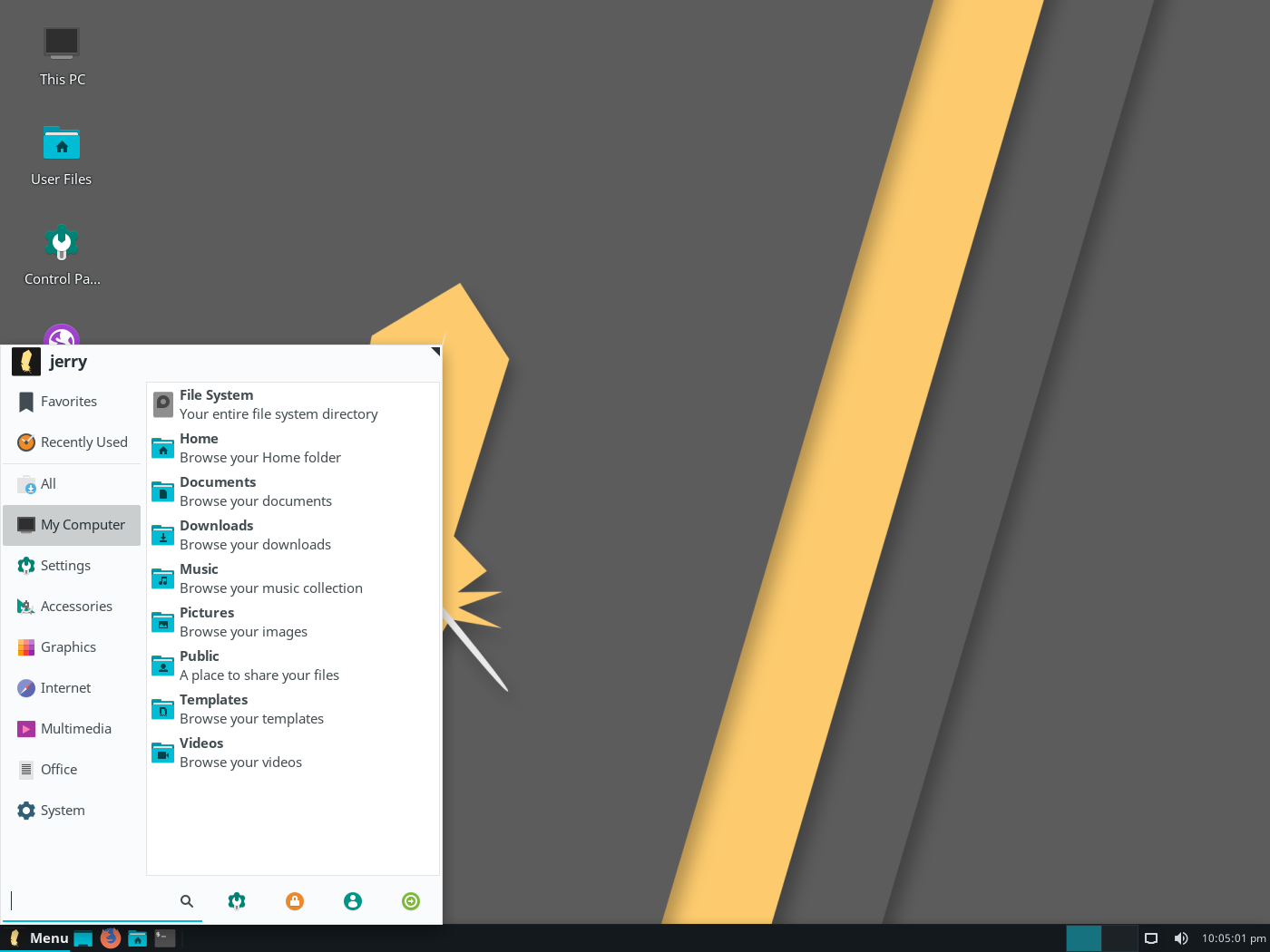Click the volume icon in system tray
Screen dimensions: 1270x952
(x=1181, y=938)
